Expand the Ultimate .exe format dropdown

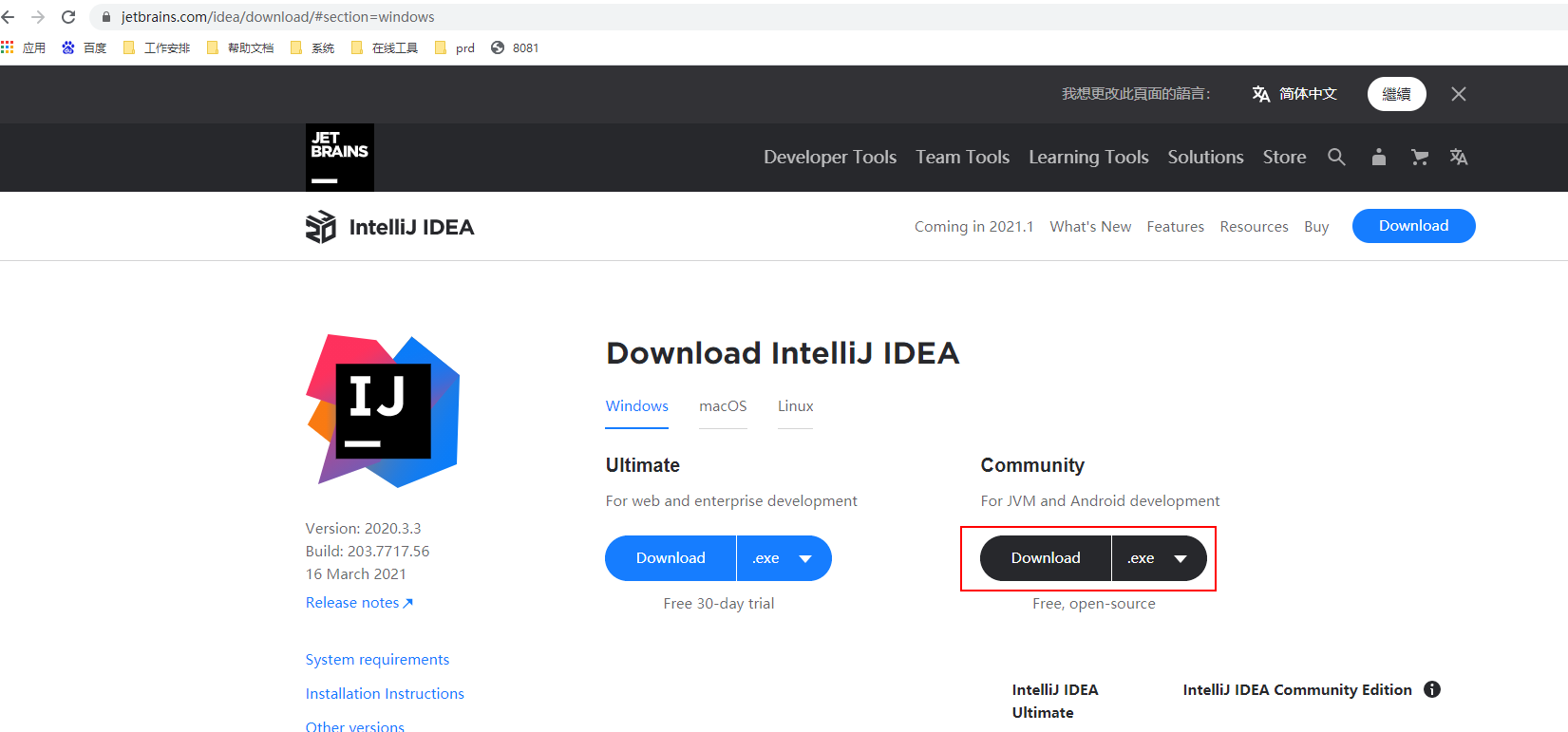[x=784, y=558]
